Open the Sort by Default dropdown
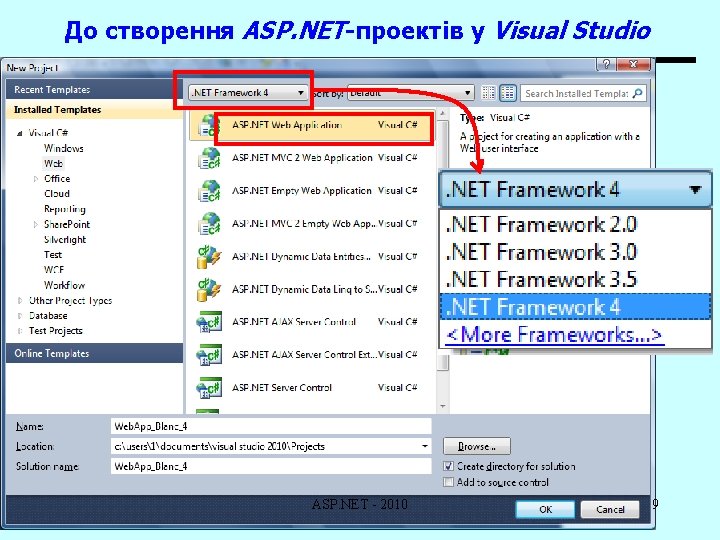Viewport: 720px width, 540px height. coord(411,93)
